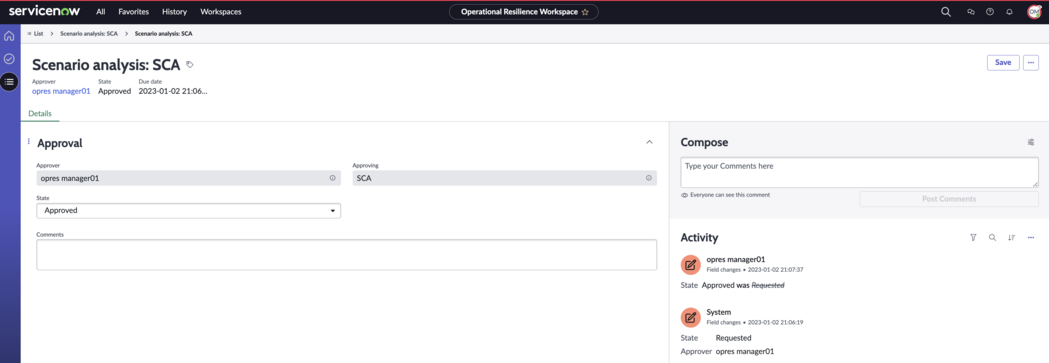Click the Approver field opres manager01
The height and width of the screenshot is (363, 1049).
[x=189, y=178]
